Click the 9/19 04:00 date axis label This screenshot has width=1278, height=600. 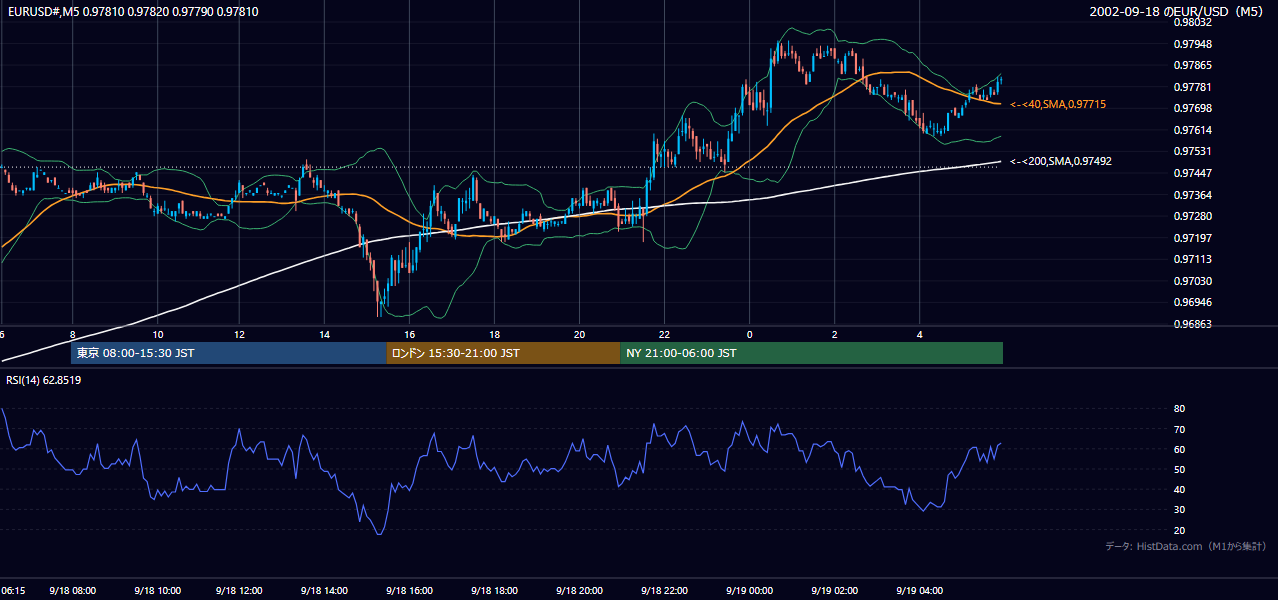click(x=918, y=591)
